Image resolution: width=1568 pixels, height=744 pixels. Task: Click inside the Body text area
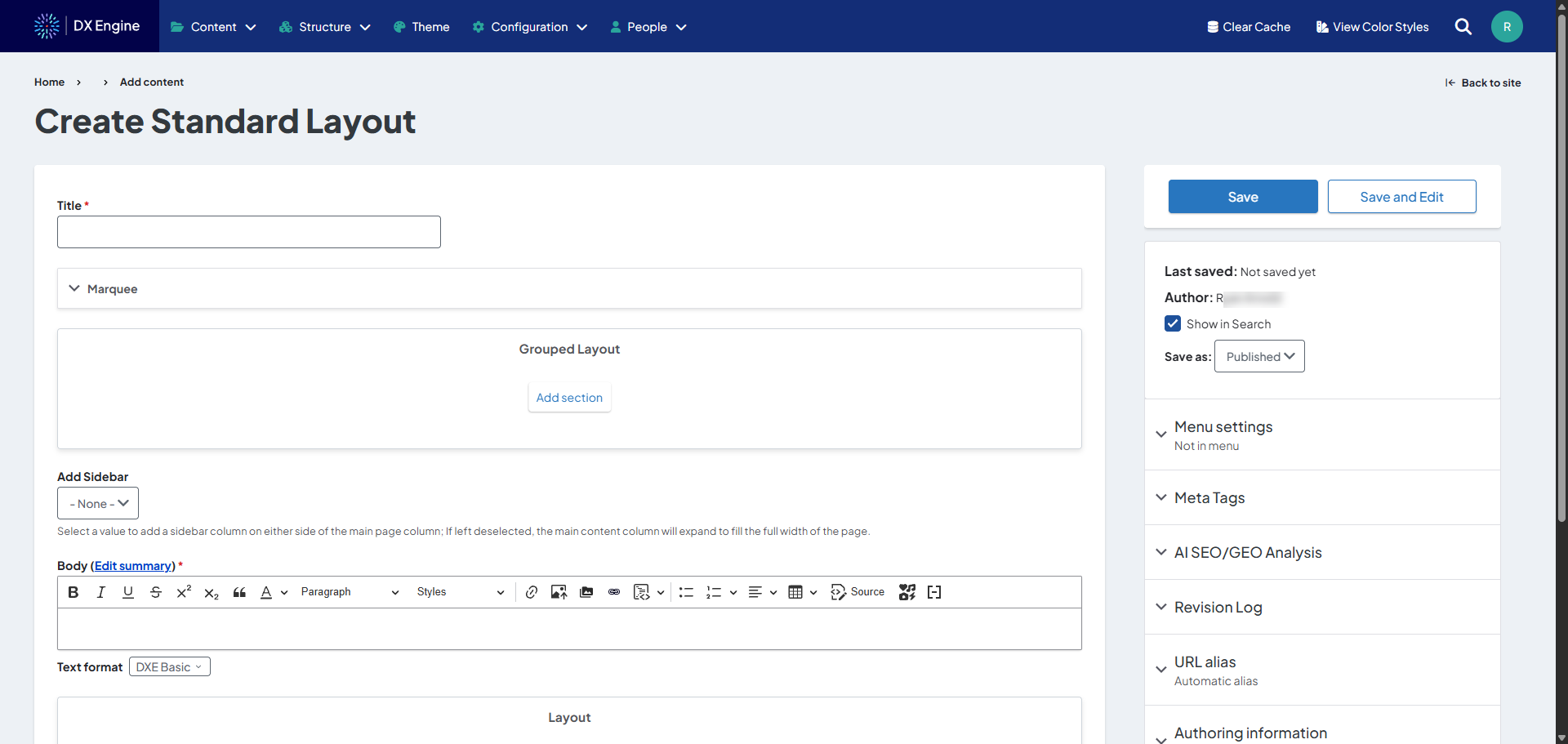[569, 629]
